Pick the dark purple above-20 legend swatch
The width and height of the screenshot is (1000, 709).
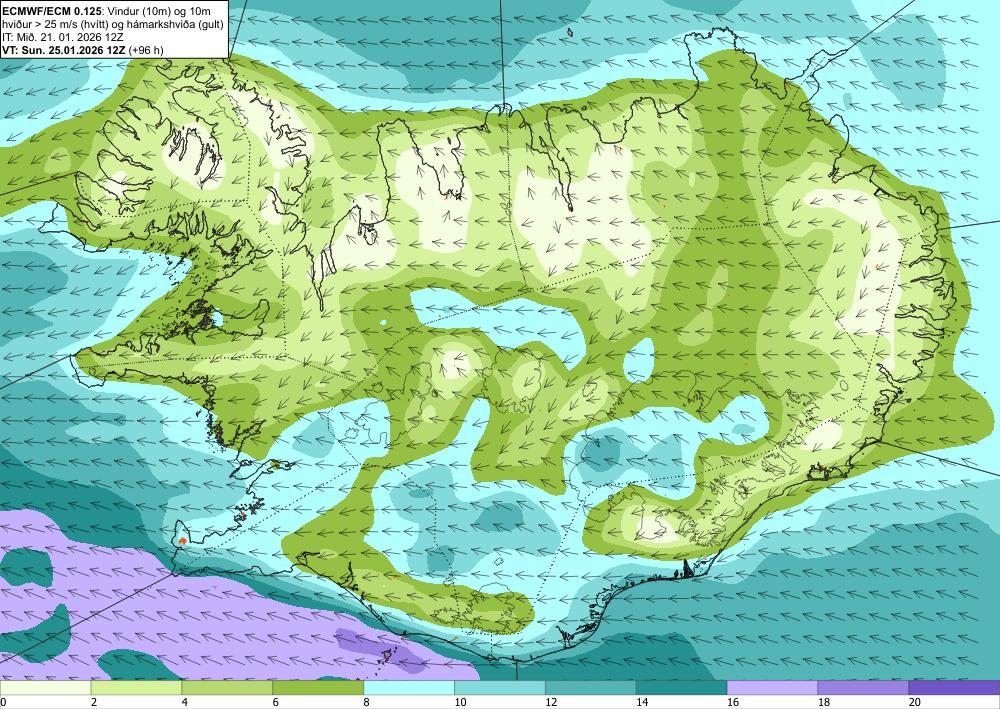[x=954, y=688]
